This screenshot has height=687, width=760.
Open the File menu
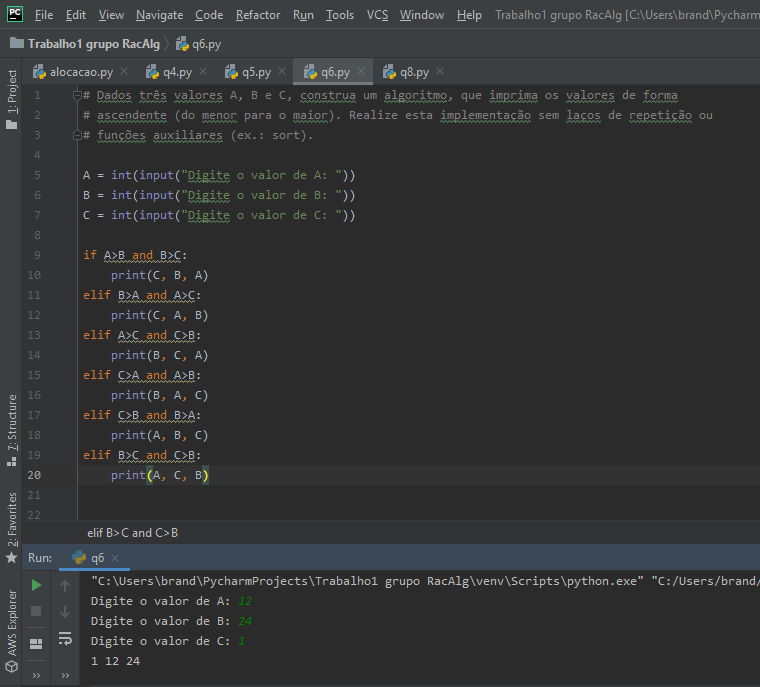coord(44,15)
